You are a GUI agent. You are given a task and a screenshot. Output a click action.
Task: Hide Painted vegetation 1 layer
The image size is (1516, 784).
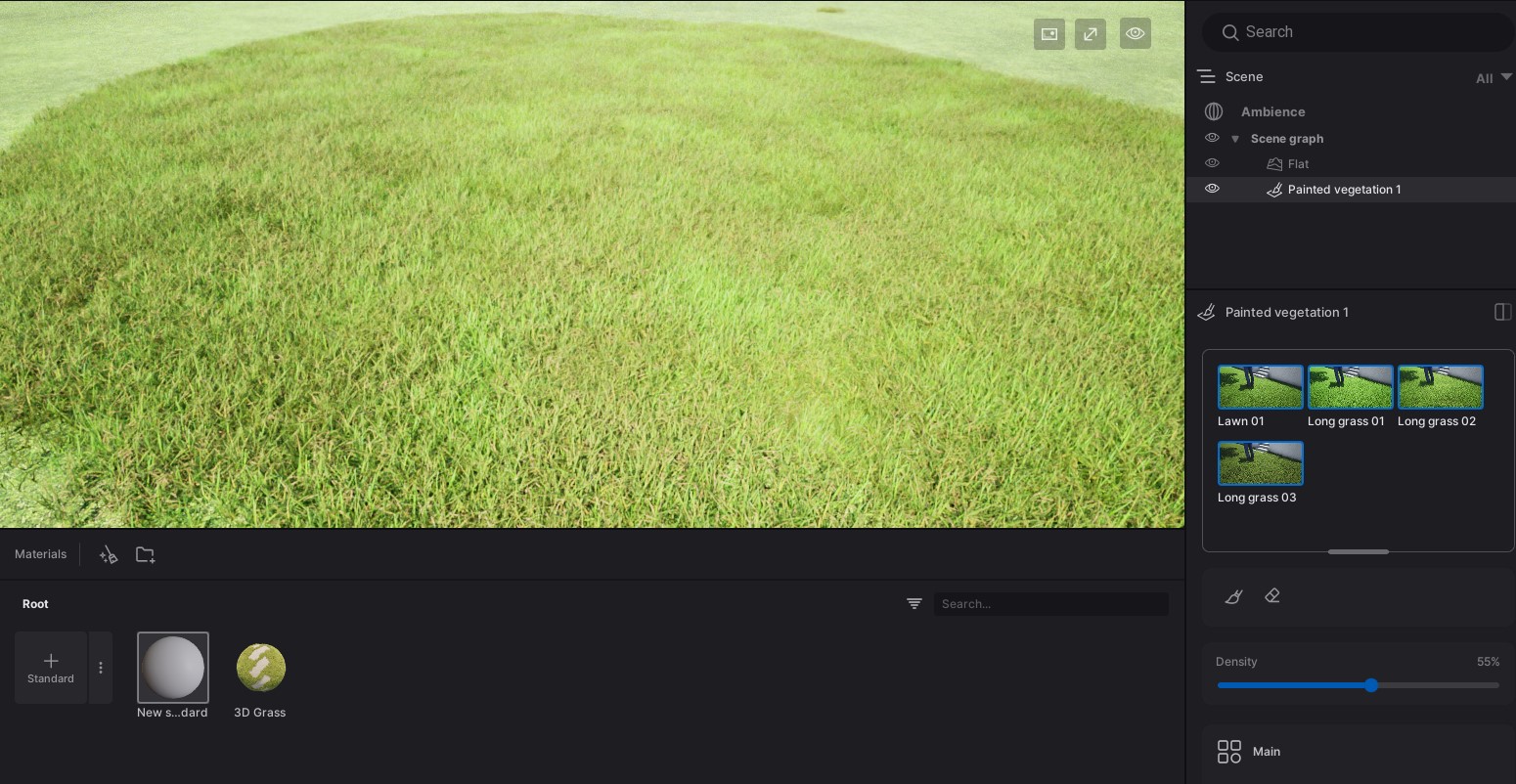tap(1212, 189)
